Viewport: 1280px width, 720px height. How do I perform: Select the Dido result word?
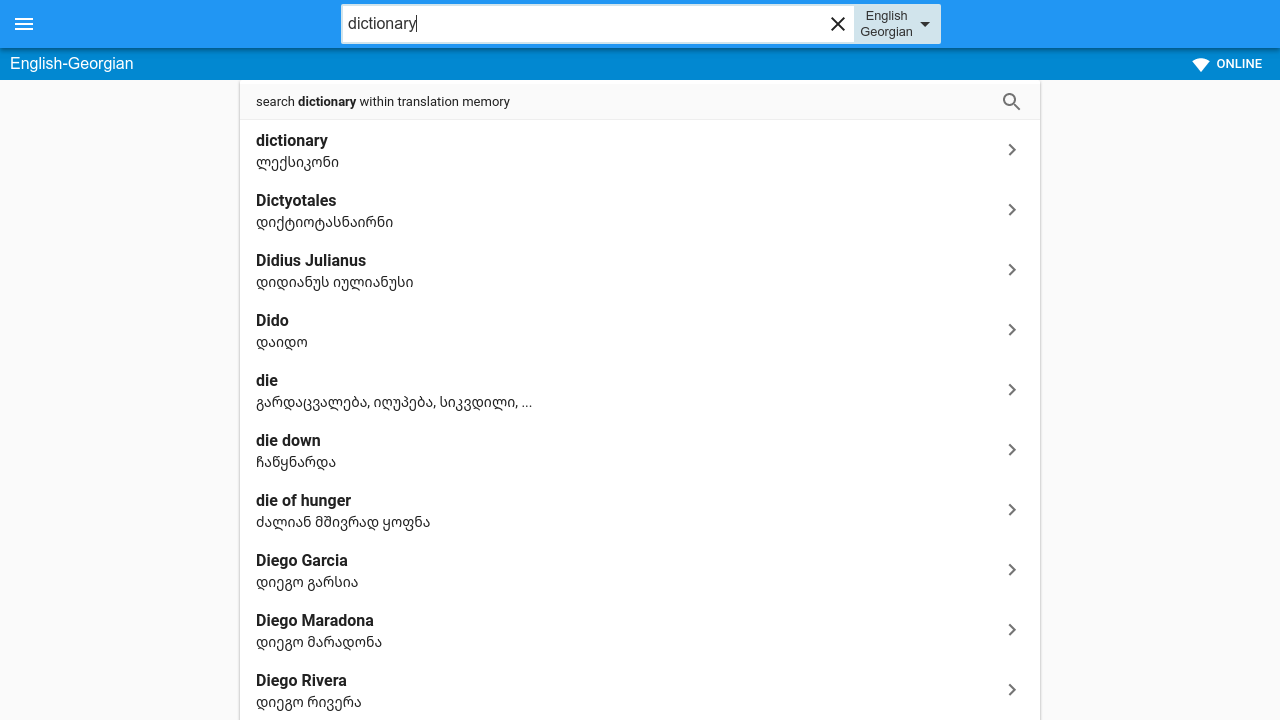272,321
